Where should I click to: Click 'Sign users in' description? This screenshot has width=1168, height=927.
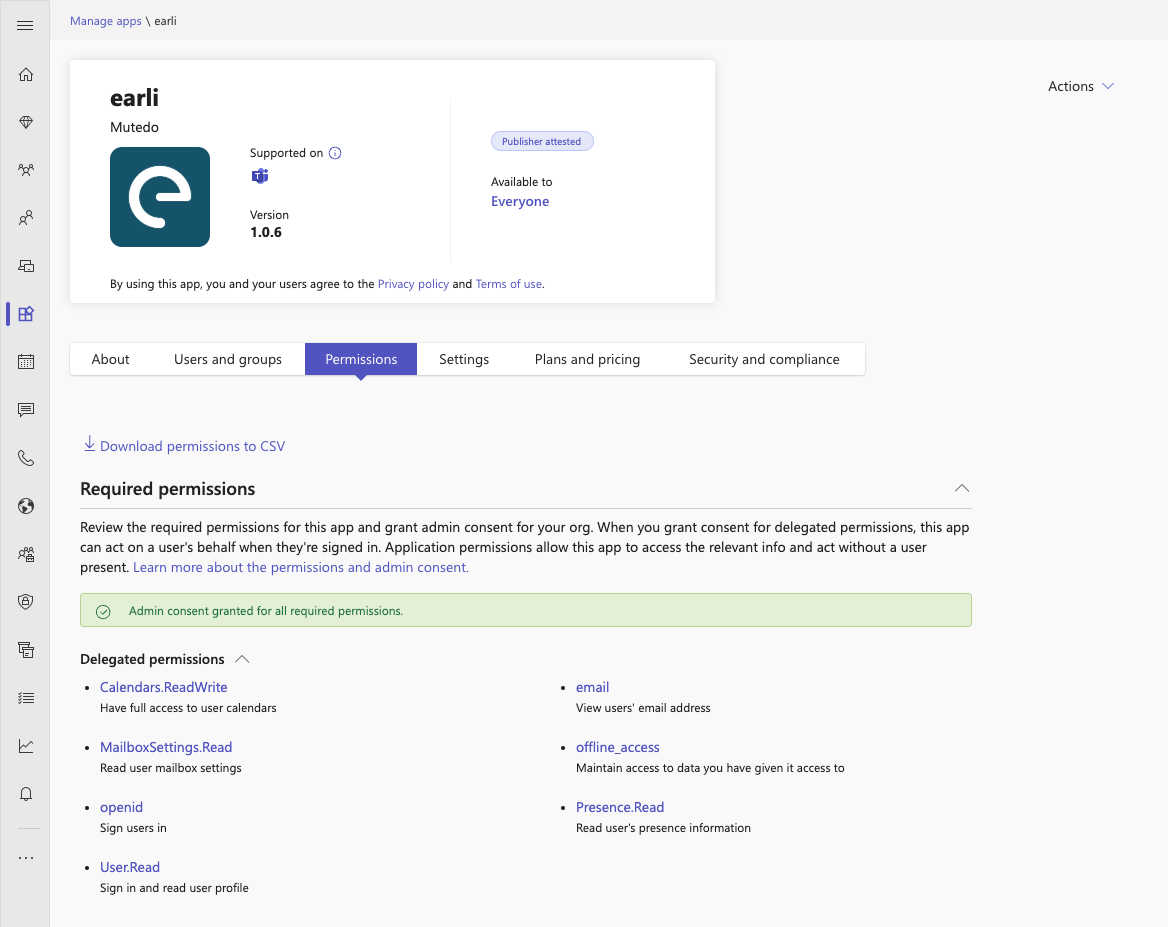point(133,828)
